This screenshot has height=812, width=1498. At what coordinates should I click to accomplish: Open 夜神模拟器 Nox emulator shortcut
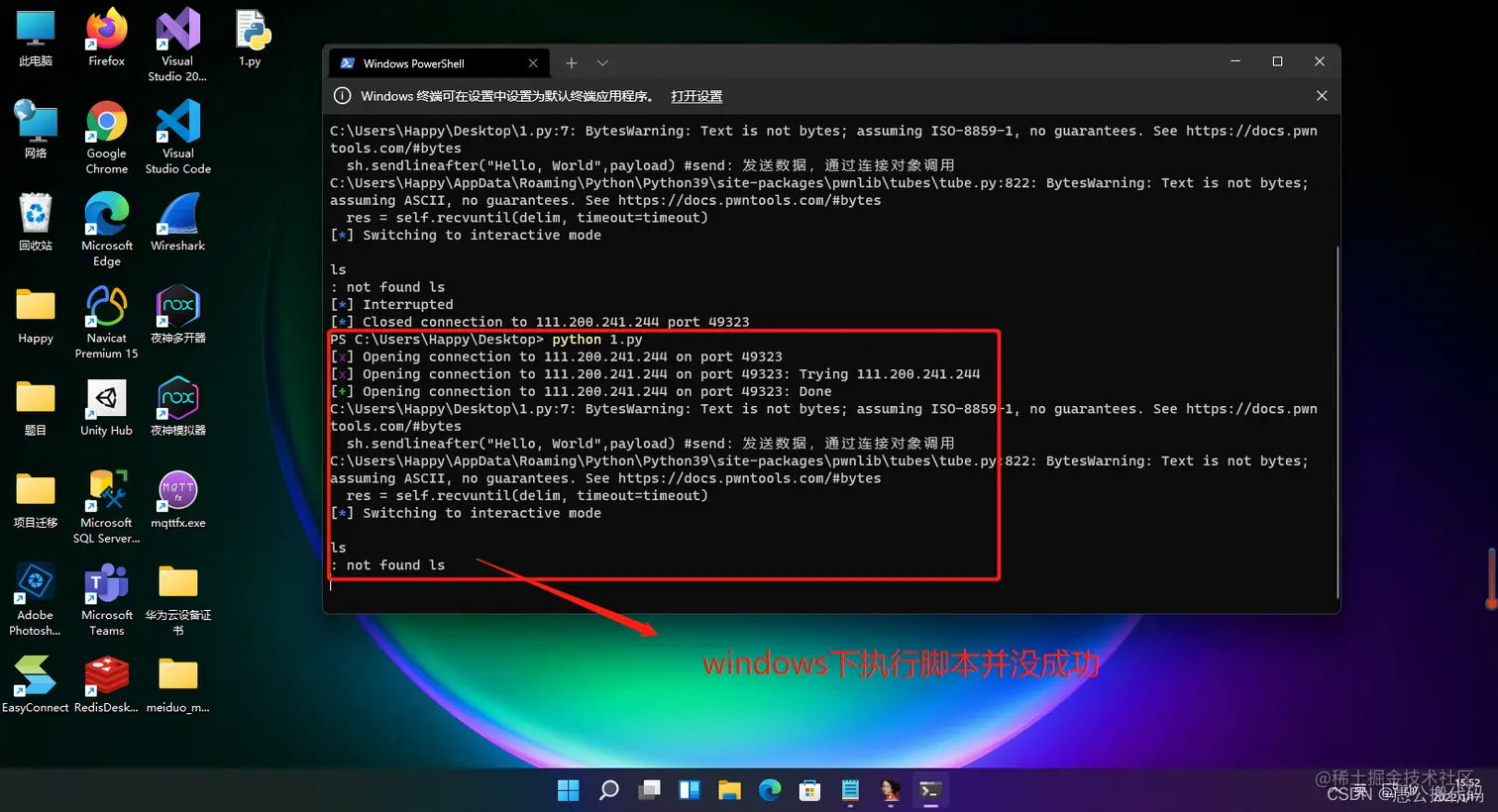[x=178, y=408]
